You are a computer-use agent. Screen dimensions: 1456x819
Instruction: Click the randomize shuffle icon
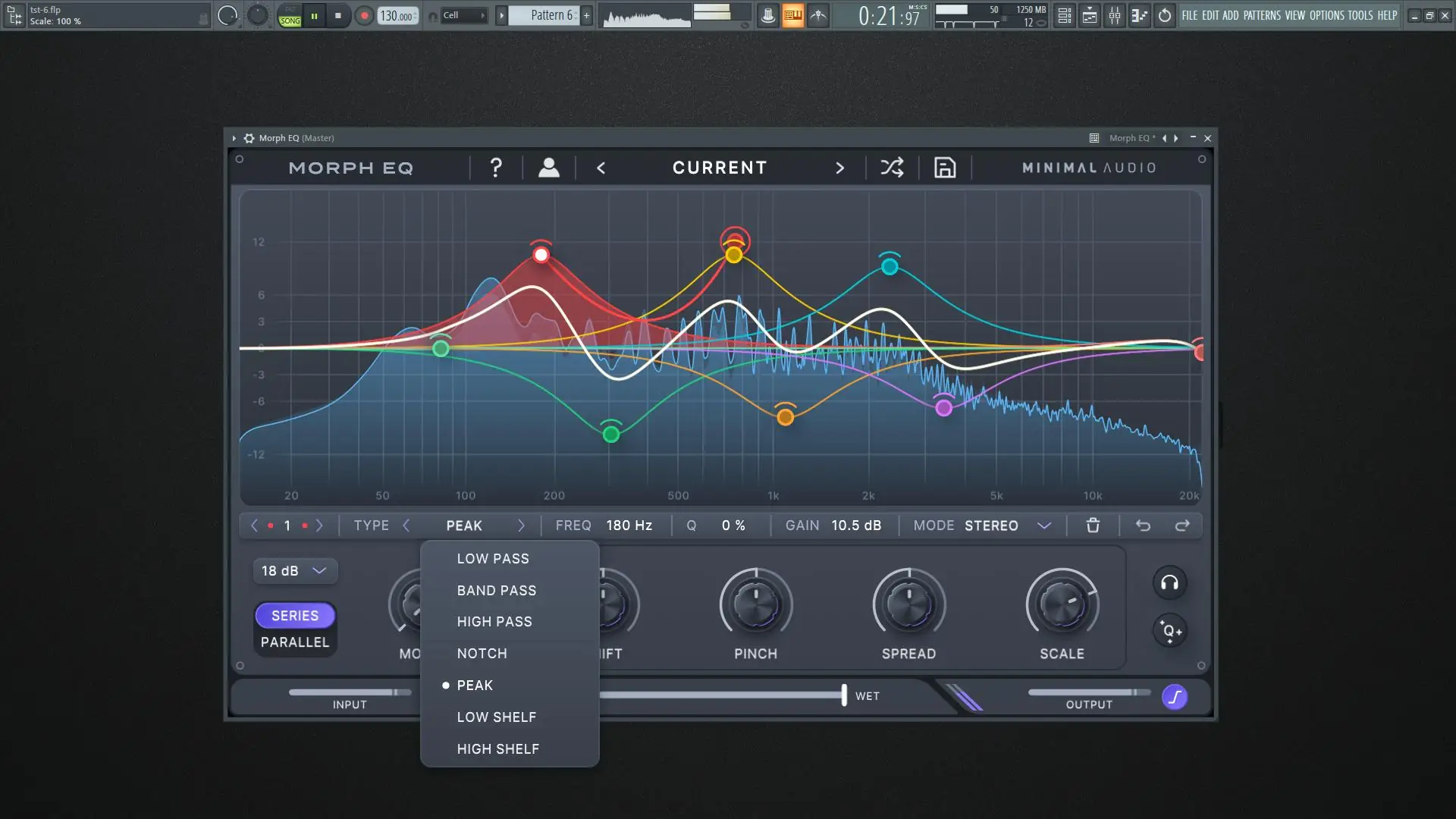coord(892,168)
